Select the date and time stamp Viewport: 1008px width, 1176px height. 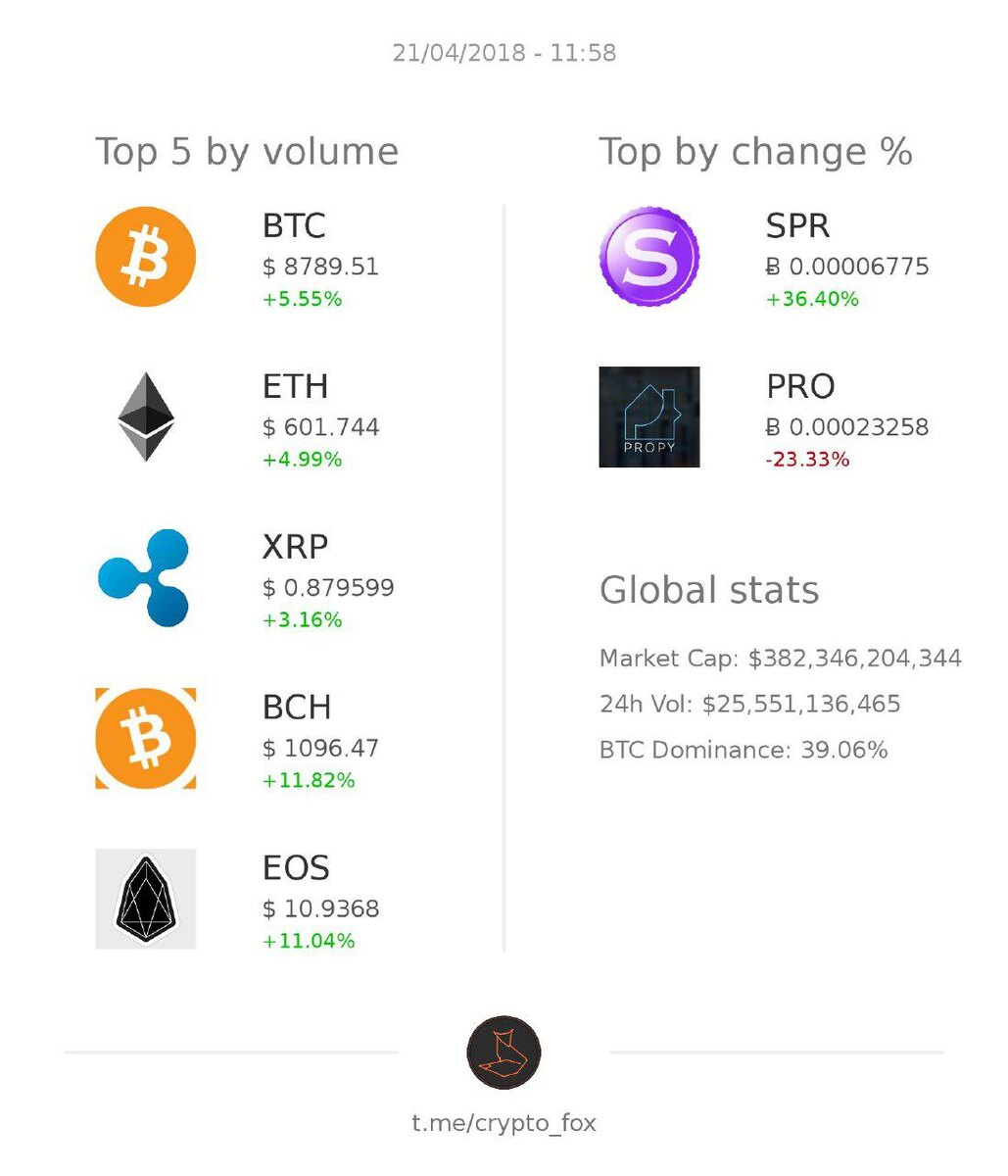click(x=504, y=53)
